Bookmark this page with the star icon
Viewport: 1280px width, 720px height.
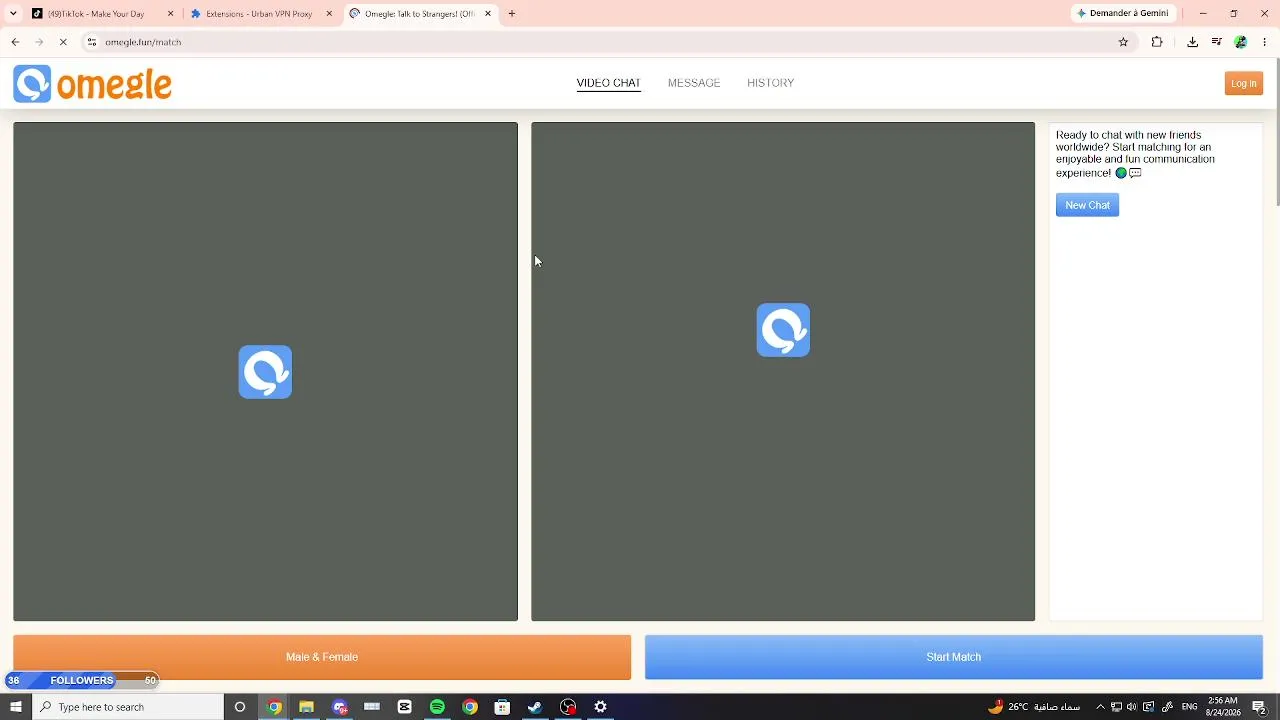click(x=1123, y=42)
